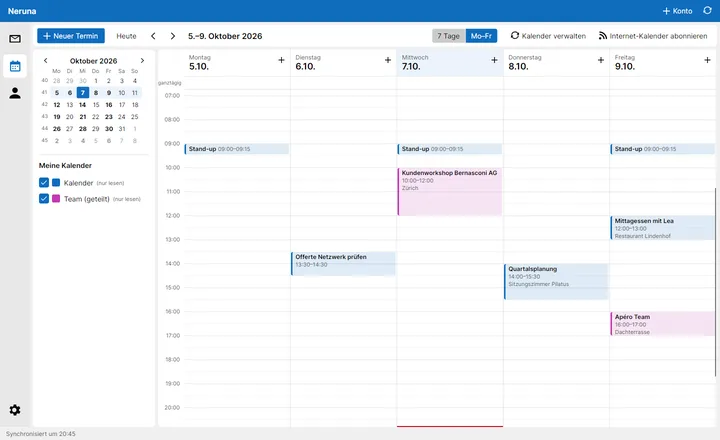This screenshot has width=720, height=440.
Task: Add event on Dienstag 6.10. plus
Action: [388, 60]
